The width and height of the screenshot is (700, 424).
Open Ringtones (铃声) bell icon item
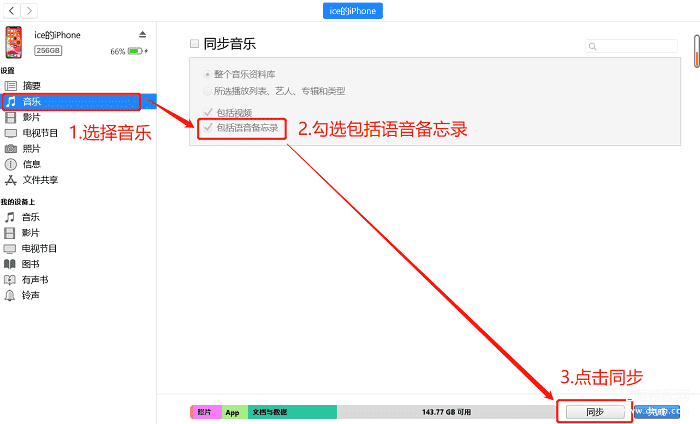[11, 296]
